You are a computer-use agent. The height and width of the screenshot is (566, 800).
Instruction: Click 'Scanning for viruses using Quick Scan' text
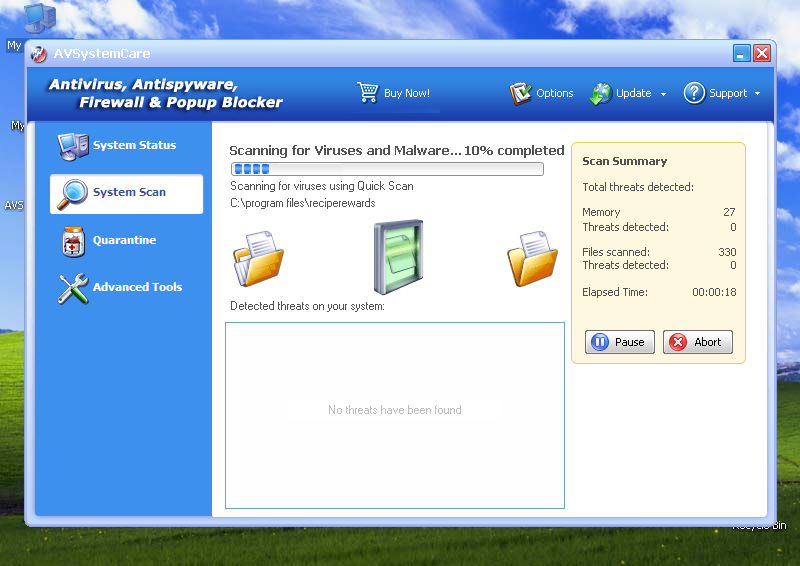321,186
